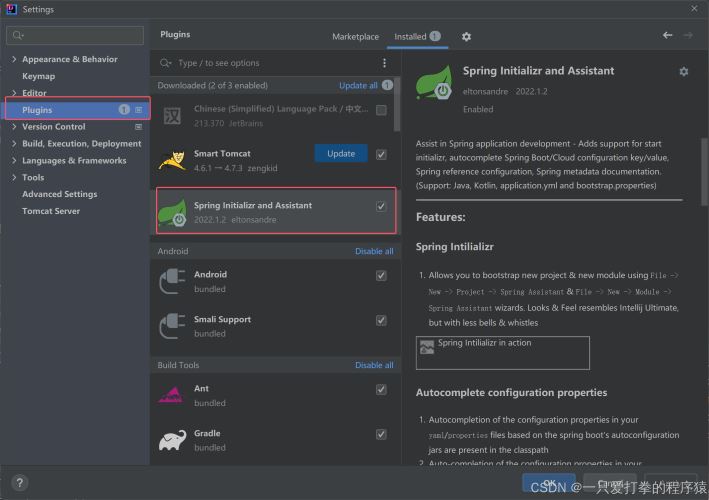Click the Features: heading
Image resolution: width=709 pixels, height=500 pixels.
click(440, 217)
